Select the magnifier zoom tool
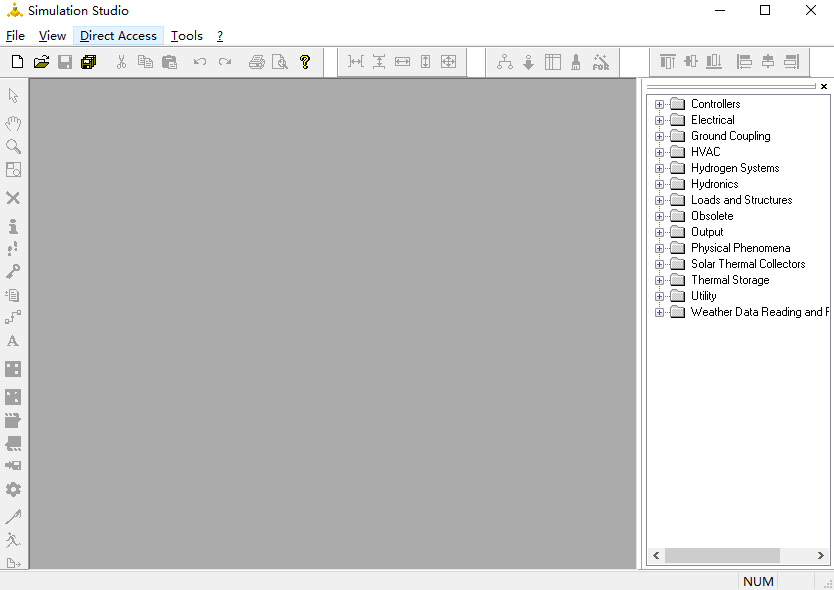The width and height of the screenshot is (834, 590). [x=13, y=146]
